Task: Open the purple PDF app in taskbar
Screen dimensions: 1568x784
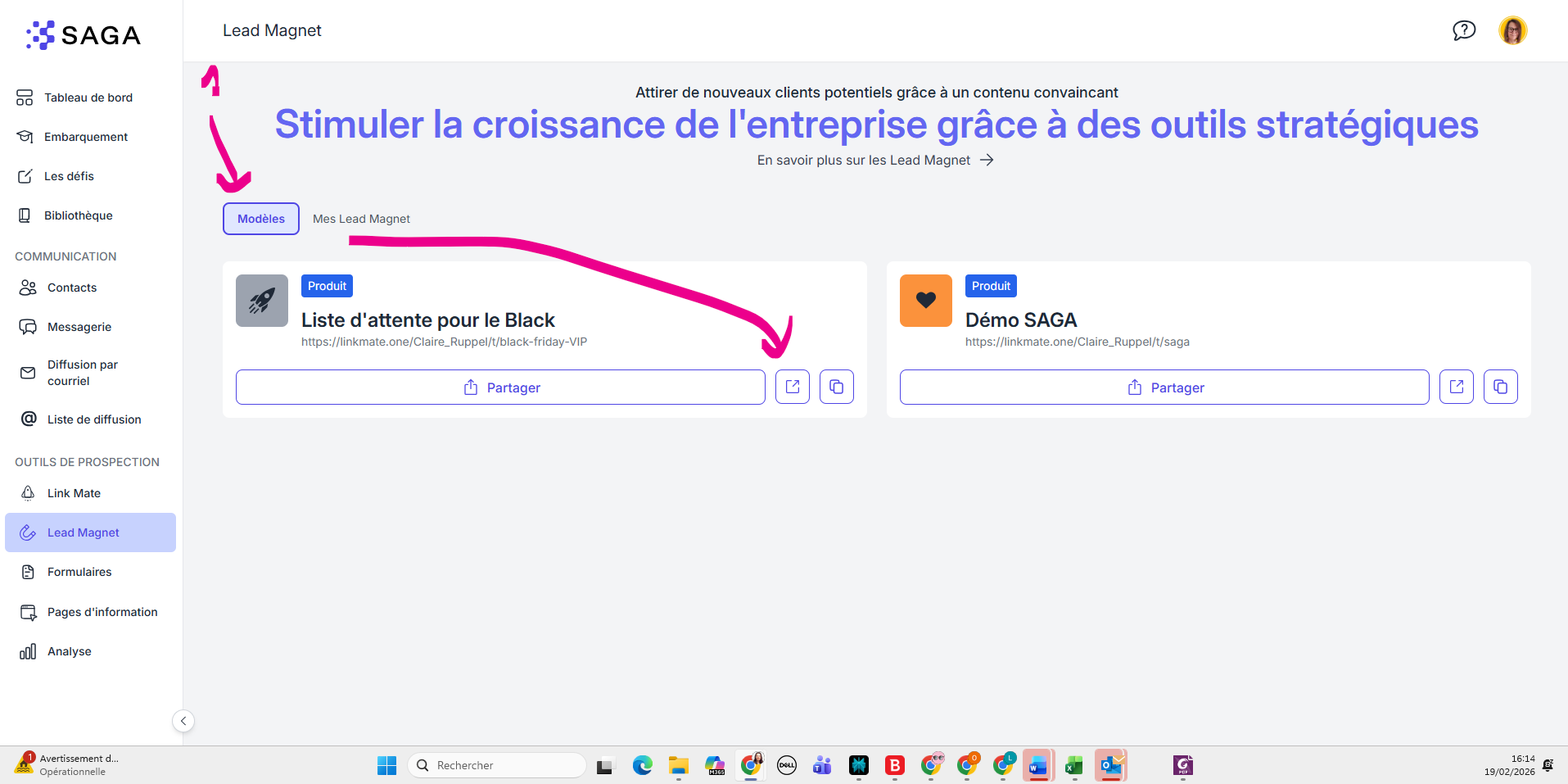Action: [1183, 765]
